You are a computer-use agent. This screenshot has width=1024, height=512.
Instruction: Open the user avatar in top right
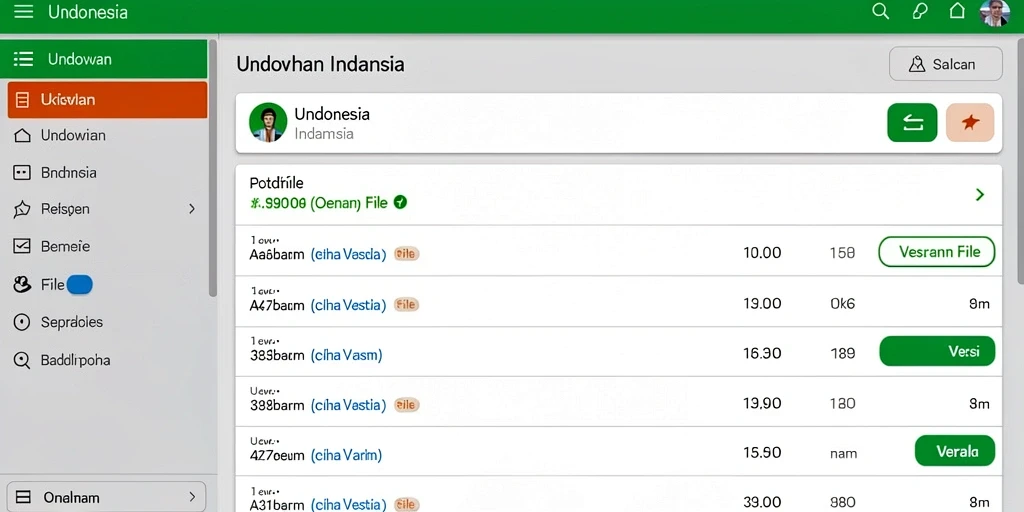point(995,12)
